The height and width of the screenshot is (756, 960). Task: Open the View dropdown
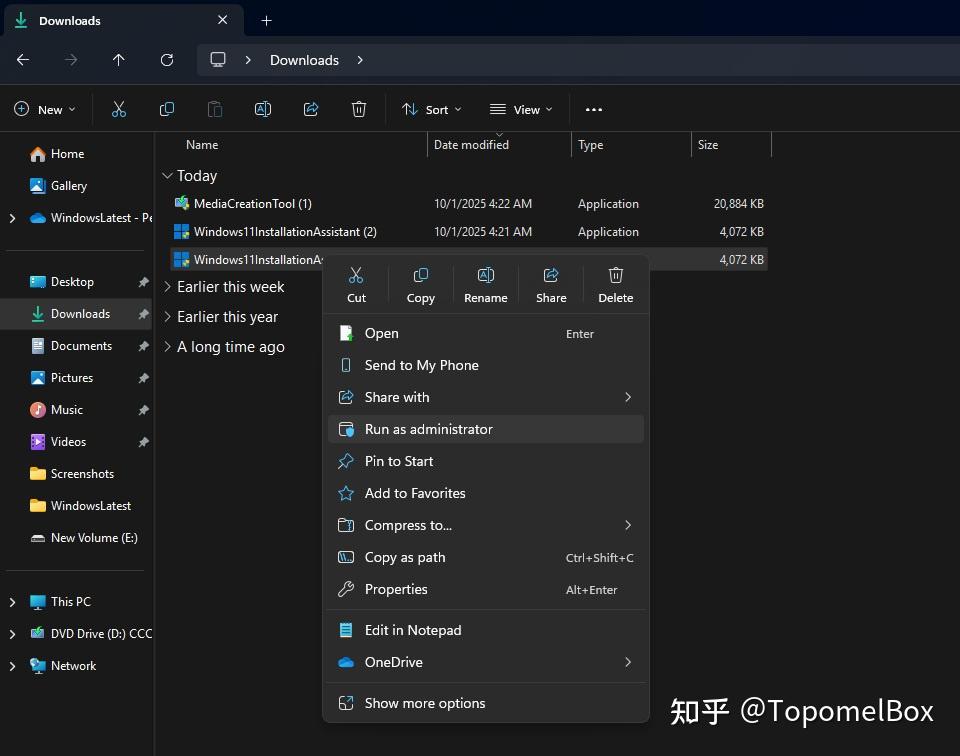pos(521,110)
